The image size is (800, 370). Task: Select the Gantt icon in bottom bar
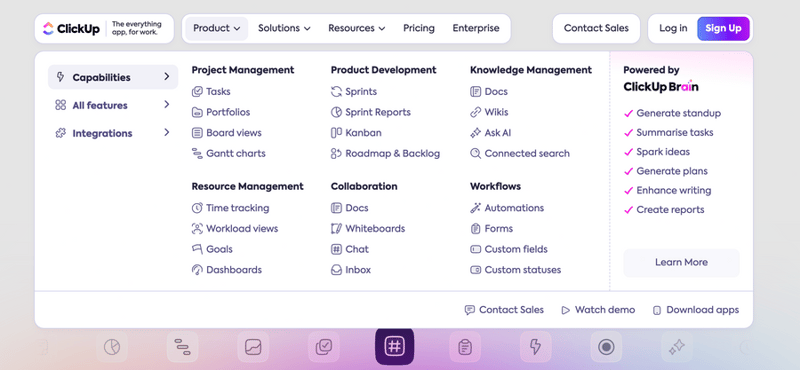pos(182,347)
